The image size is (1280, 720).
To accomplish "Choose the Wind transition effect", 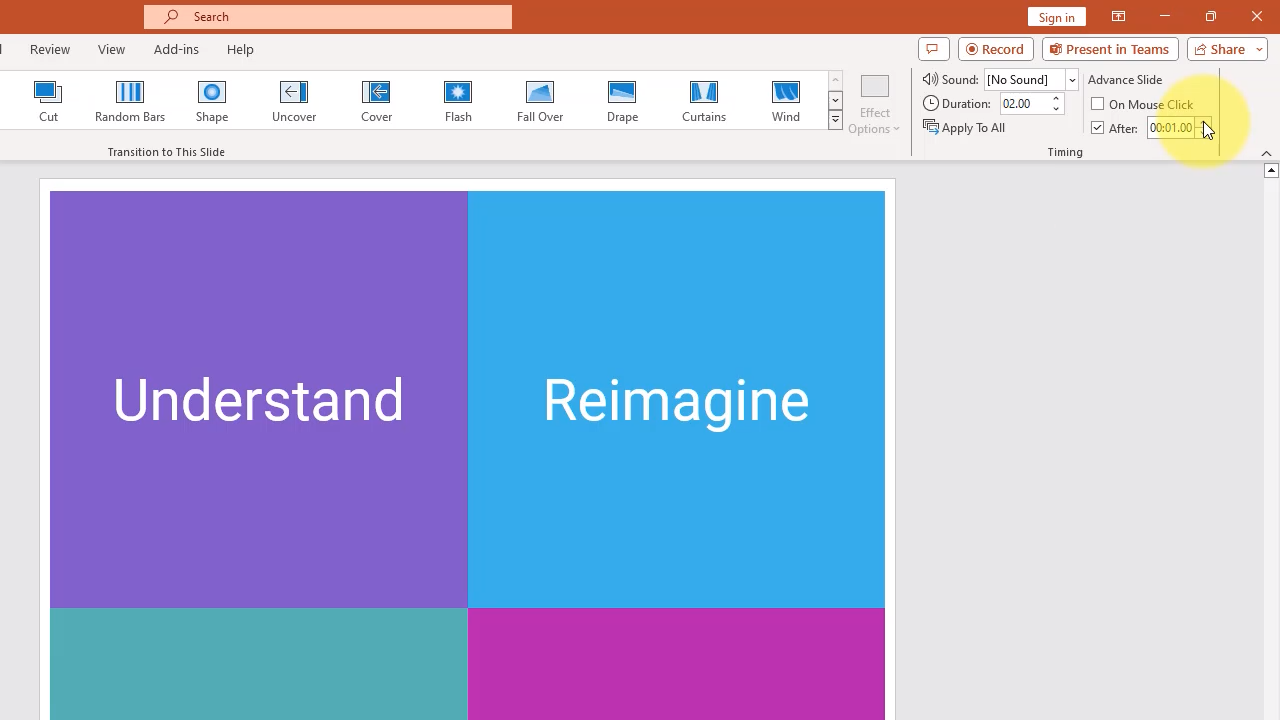I will [x=786, y=101].
